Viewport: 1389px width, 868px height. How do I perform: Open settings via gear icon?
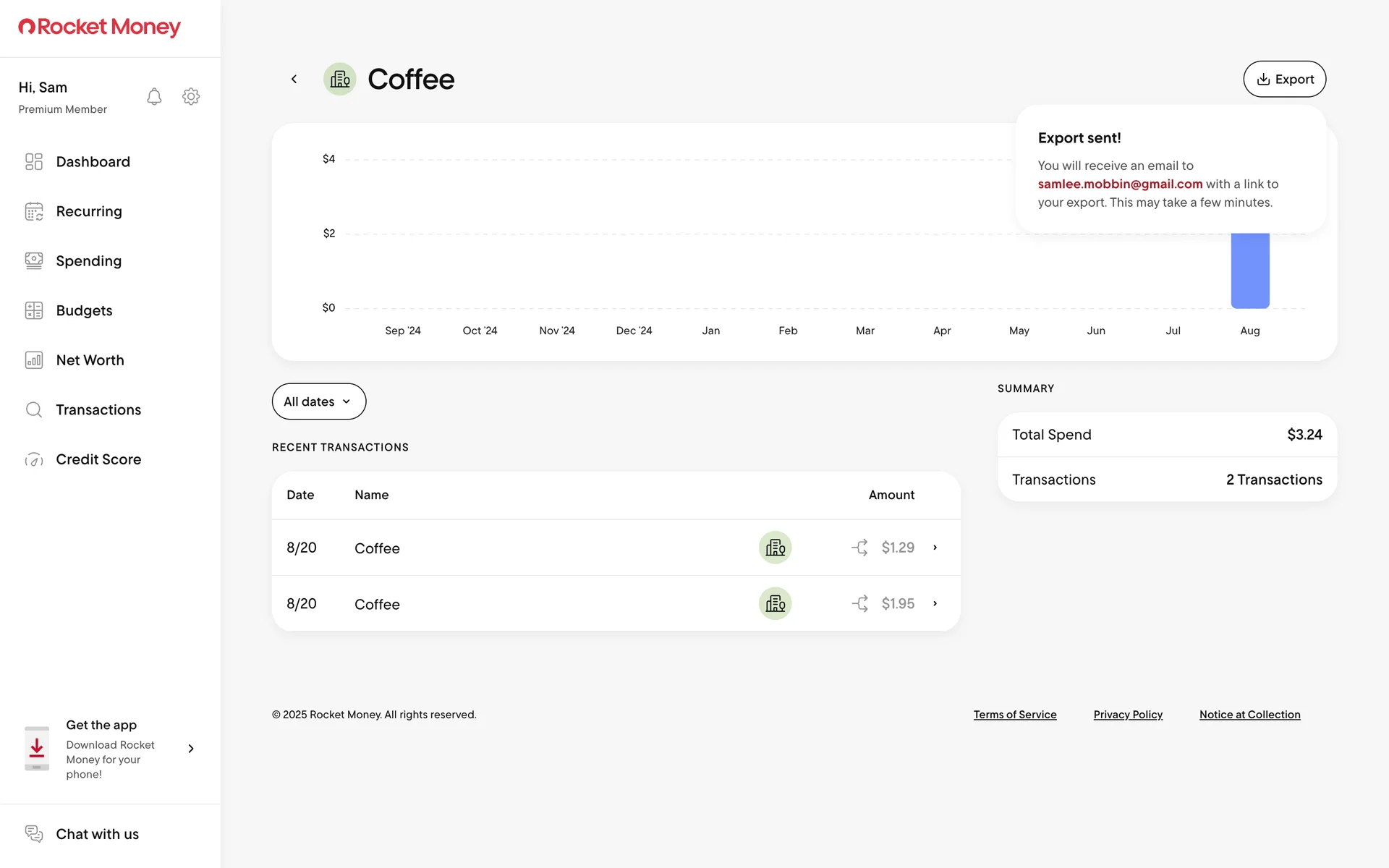click(191, 97)
